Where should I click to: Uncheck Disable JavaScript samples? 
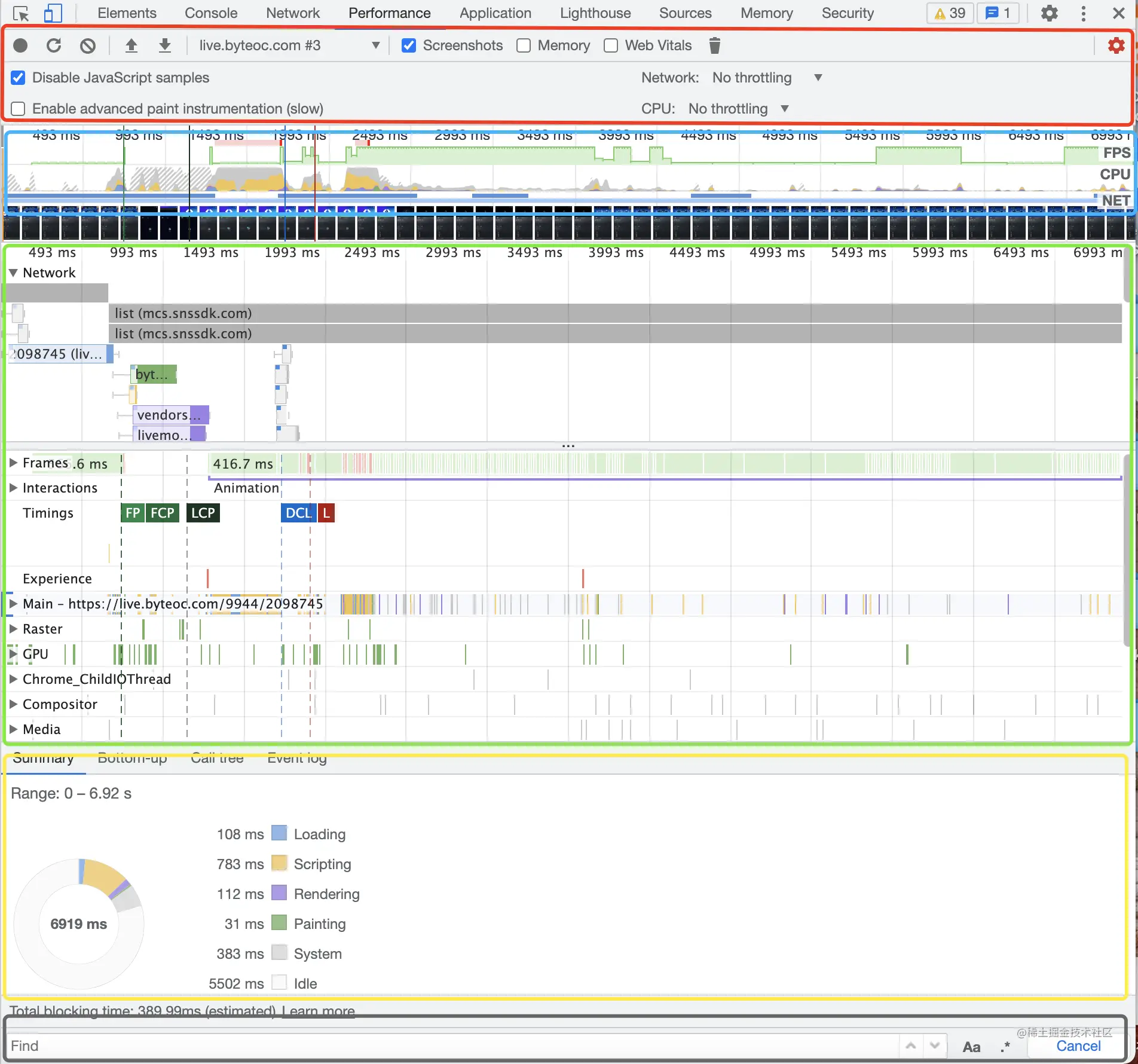coord(19,78)
